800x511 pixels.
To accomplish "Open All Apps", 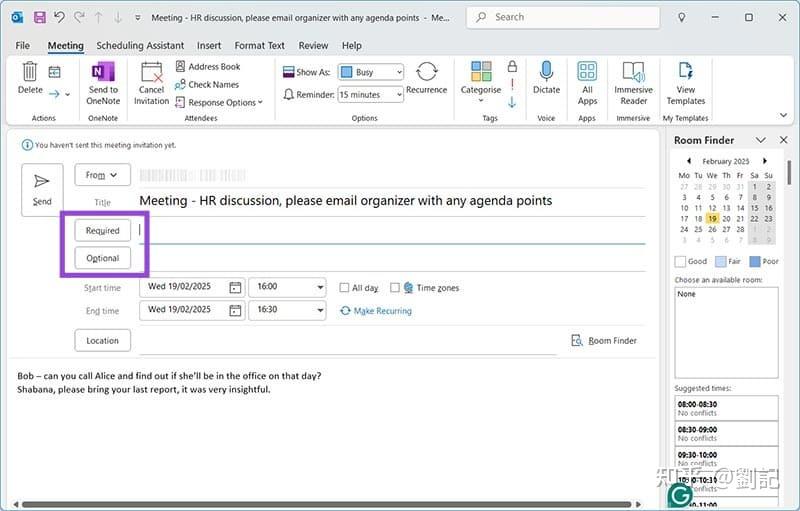I will (587, 71).
